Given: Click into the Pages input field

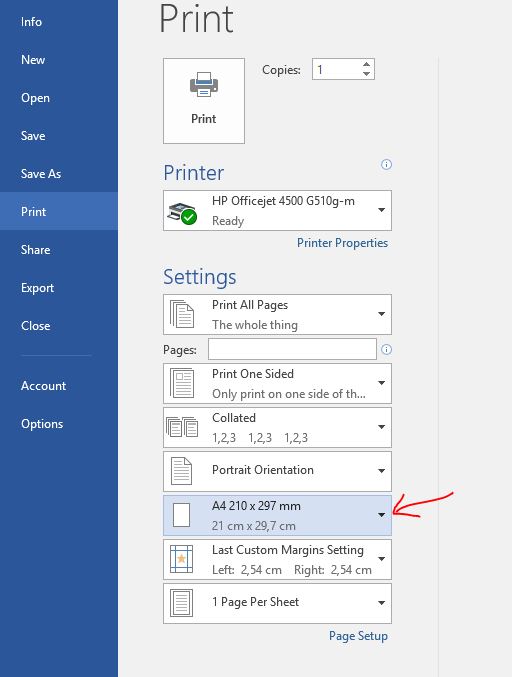Looking at the screenshot, I should (292, 349).
